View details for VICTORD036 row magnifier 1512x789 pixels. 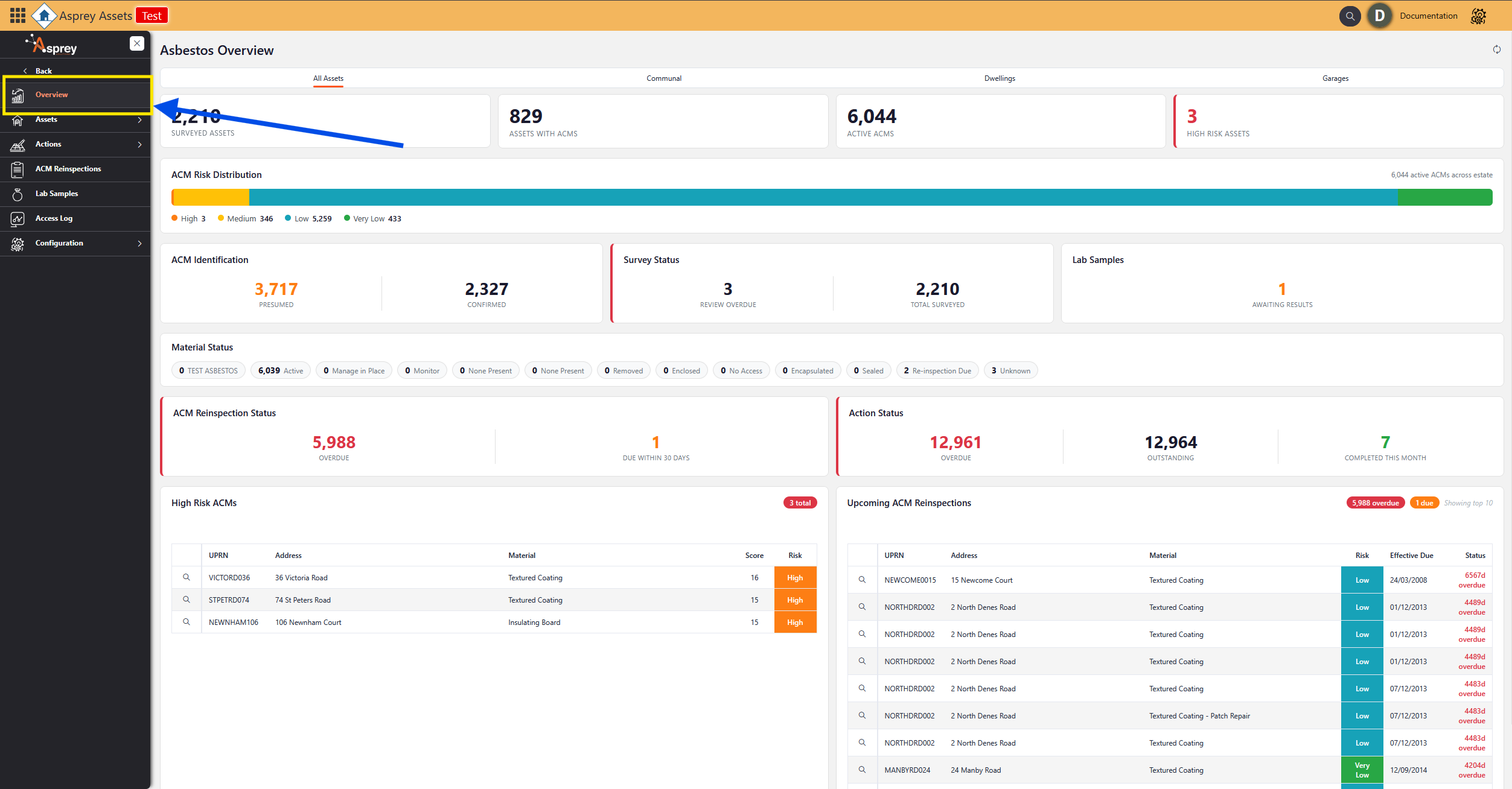(187, 577)
